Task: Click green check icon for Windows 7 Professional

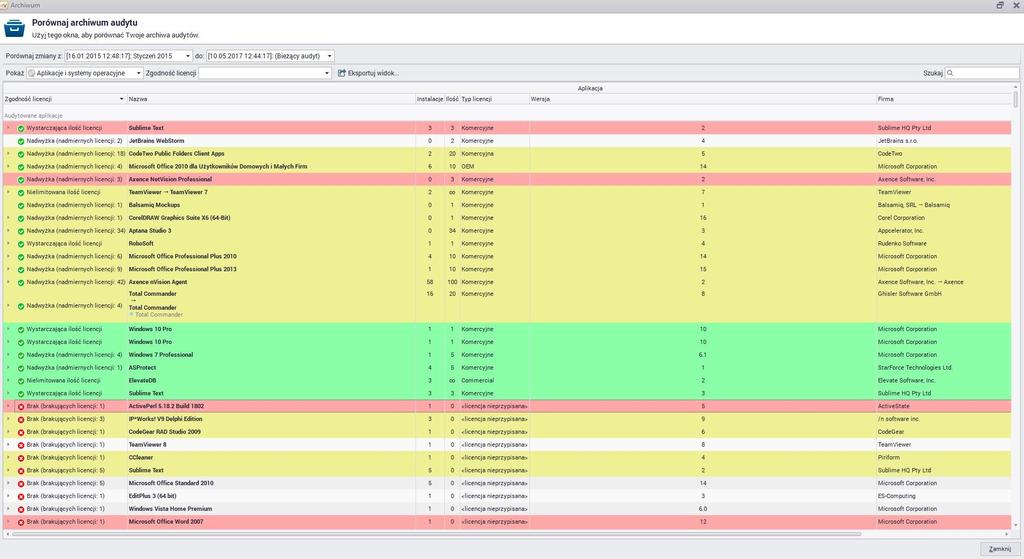Action: pyautogui.click(x=21, y=355)
